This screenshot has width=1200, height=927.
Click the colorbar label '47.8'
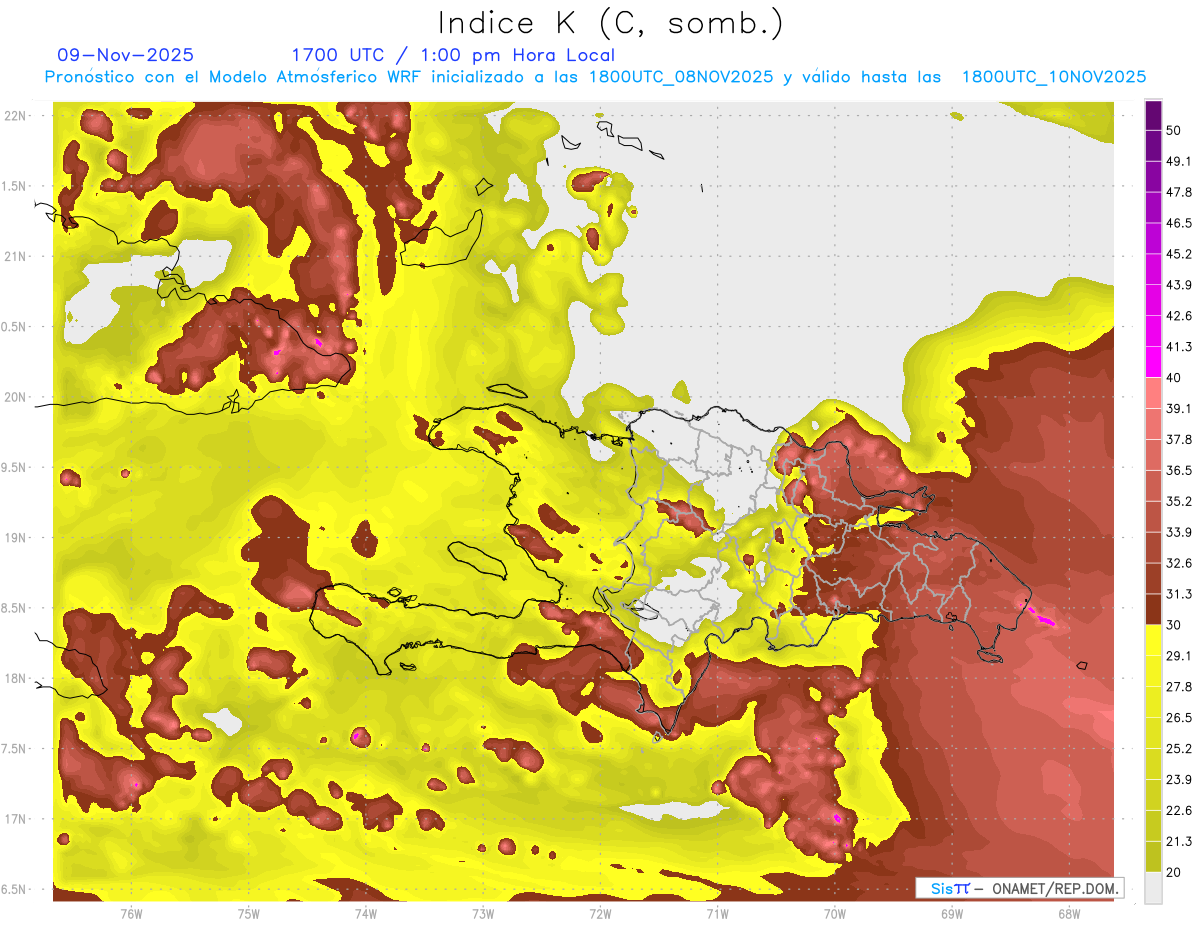pyautogui.click(x=1179, y=192)
